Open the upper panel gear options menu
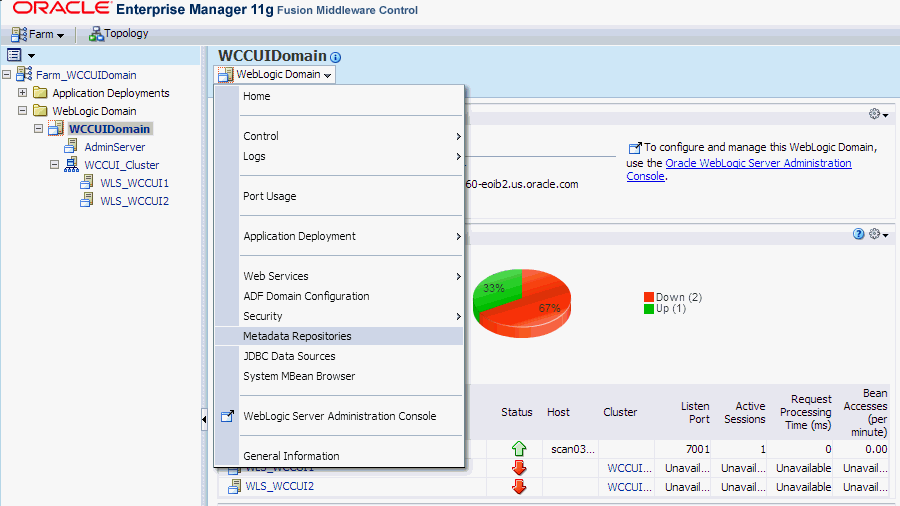Screen dimensions: 900x506 point(878,114)
